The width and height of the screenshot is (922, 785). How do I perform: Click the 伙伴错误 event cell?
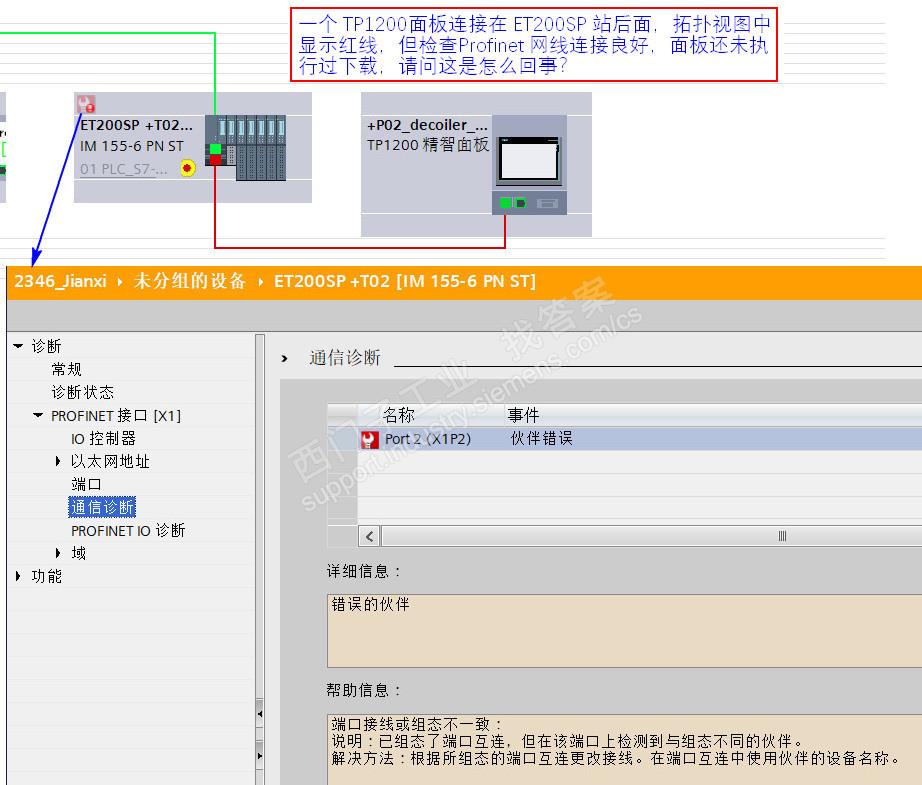[x=541, y=439]
